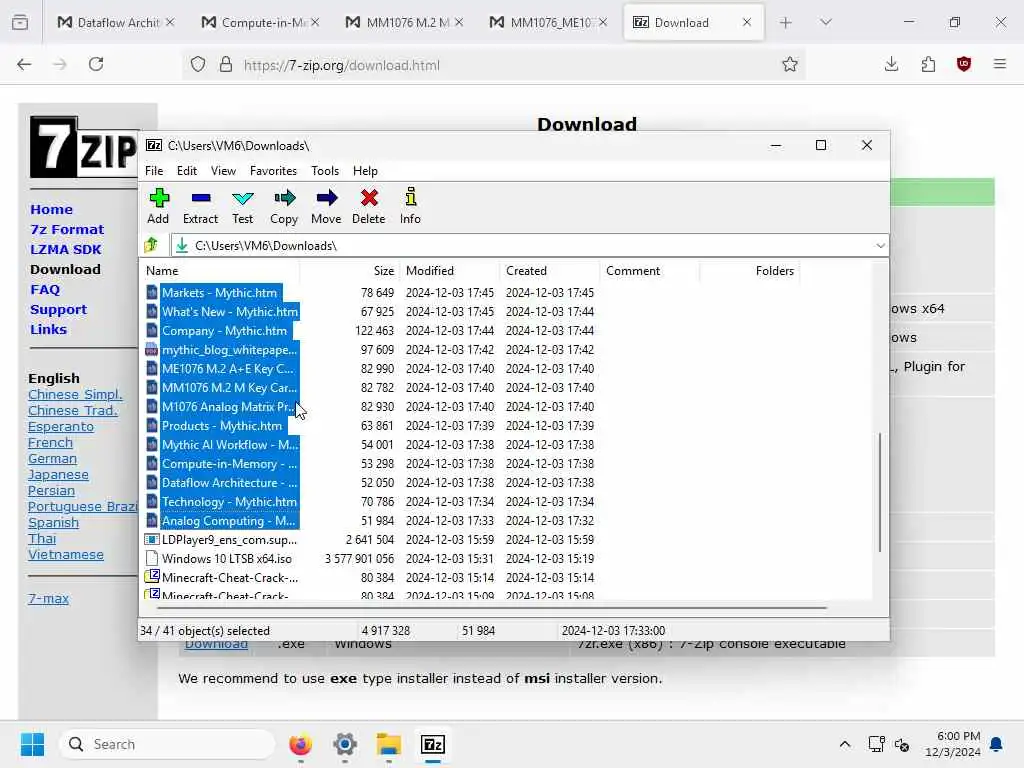The width and height of the screenshot is (1024, 768).
Task: Click the Extract toolbar icon
Action: click(200, 199)
